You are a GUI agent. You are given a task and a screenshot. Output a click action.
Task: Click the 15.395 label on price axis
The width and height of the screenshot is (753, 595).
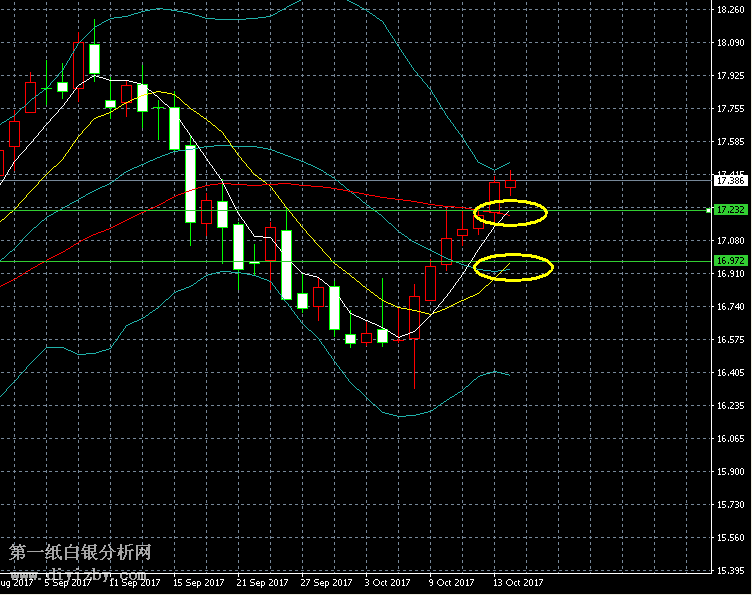(x=729, y=571)
